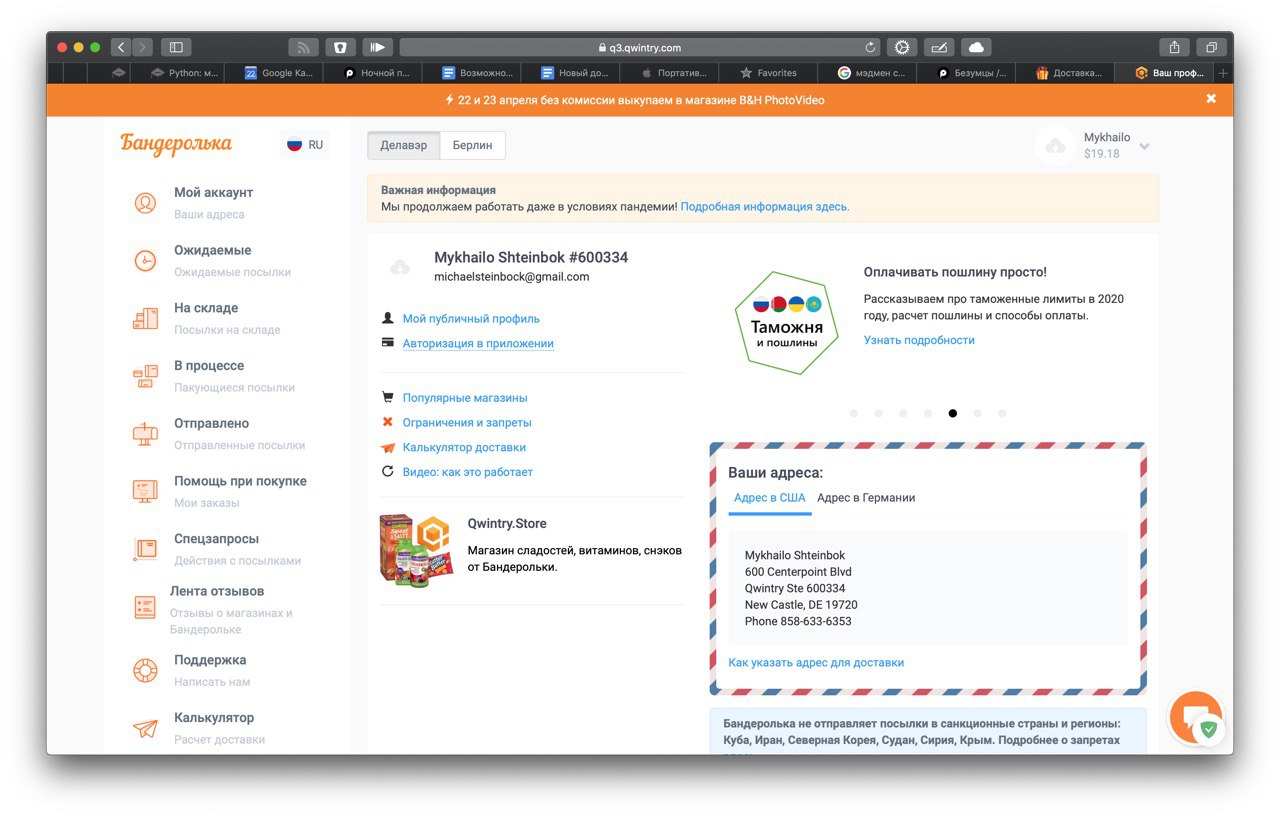Click the gear extension icon in Safari toolbar

click(x=902, y=47)
